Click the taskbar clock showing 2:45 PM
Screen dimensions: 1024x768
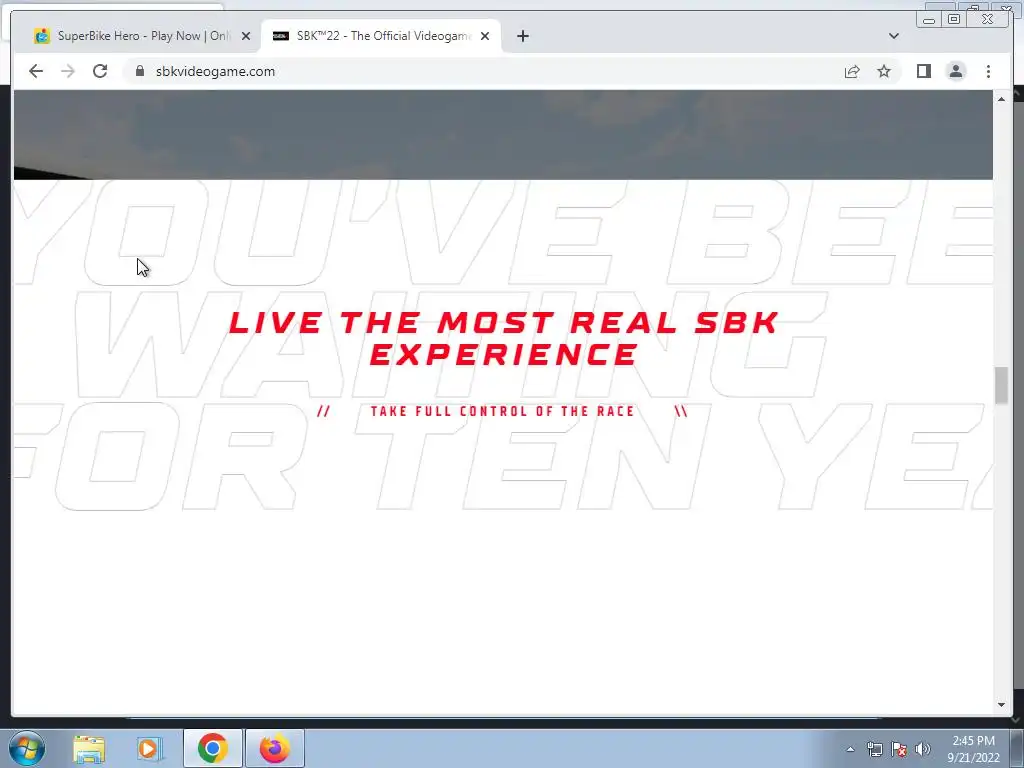(x=973, y=749)
